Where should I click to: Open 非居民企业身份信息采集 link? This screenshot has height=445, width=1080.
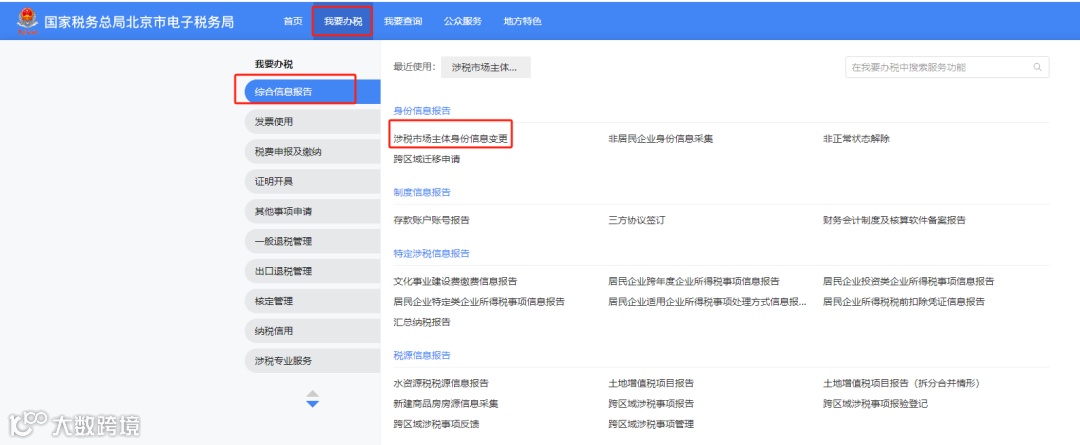click(x=661, y=138)
